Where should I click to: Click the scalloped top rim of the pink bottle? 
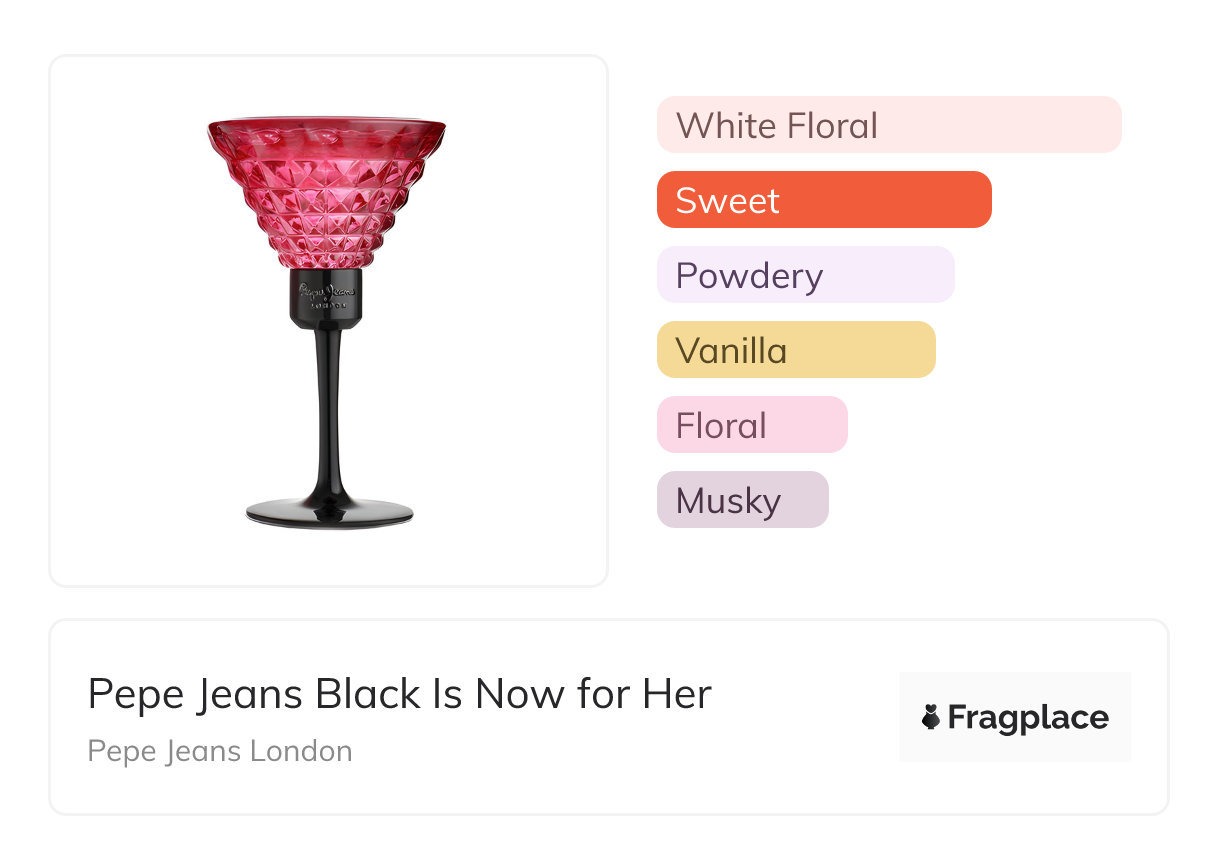coord(326,126)
